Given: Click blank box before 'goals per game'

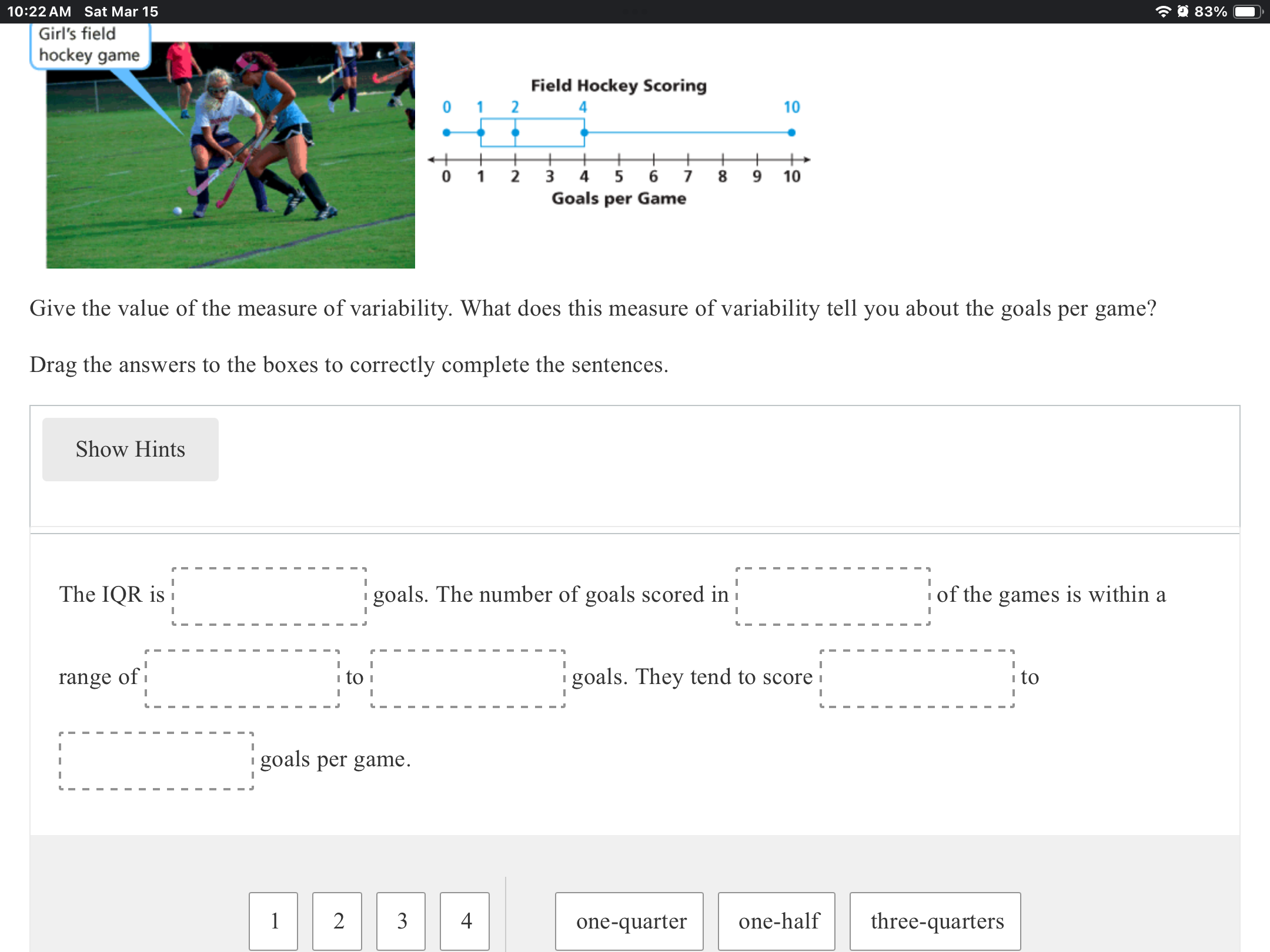Looking at the screenshot, I should click(156, 761).
